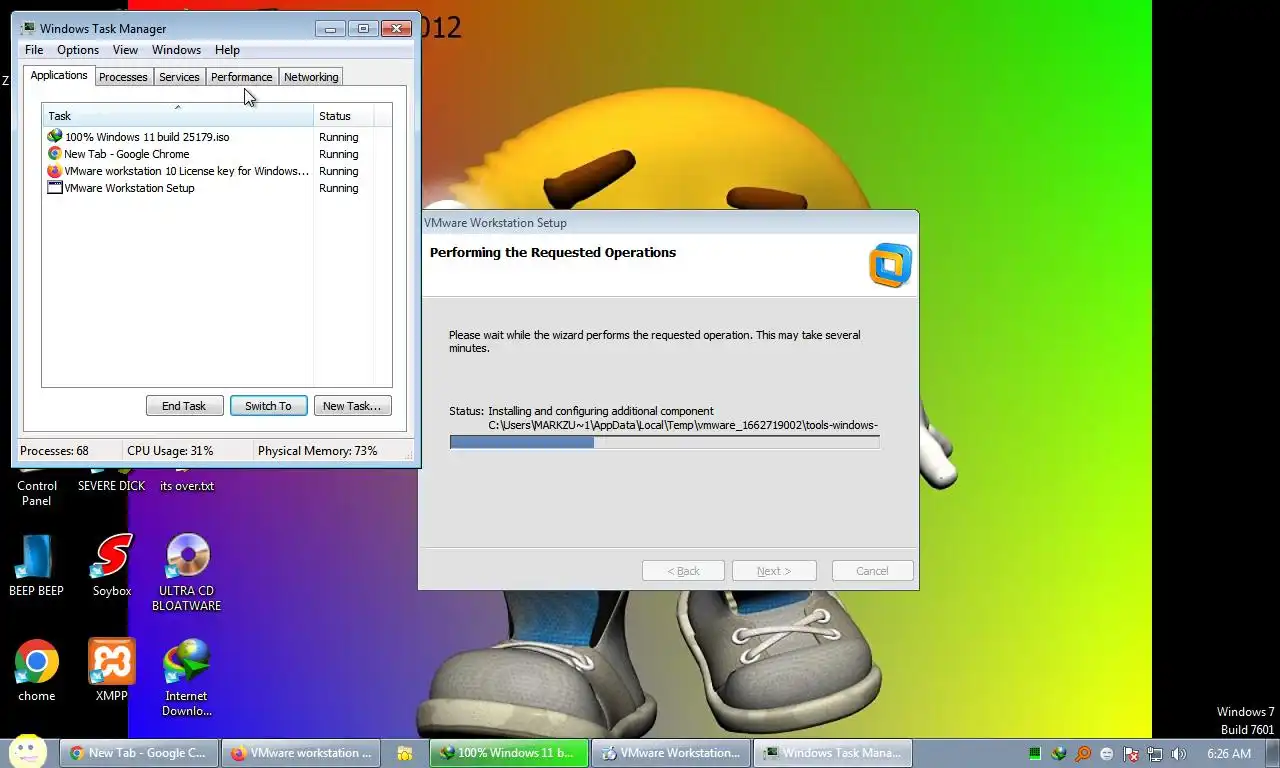Click the grayed-out Back button in the VMware setup wizard
This screenshot has height=768, width=1280.
click(x=684, y=571)
